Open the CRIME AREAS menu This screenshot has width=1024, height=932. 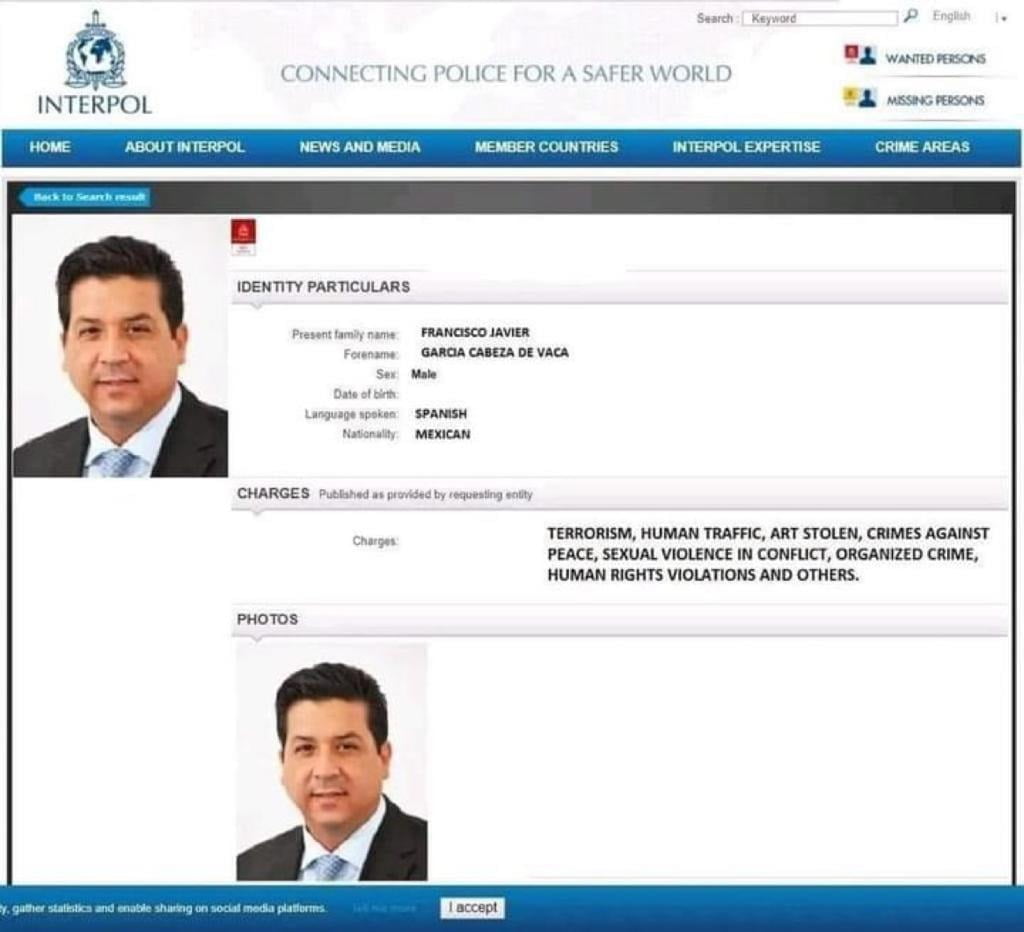[x=922, y=147]
